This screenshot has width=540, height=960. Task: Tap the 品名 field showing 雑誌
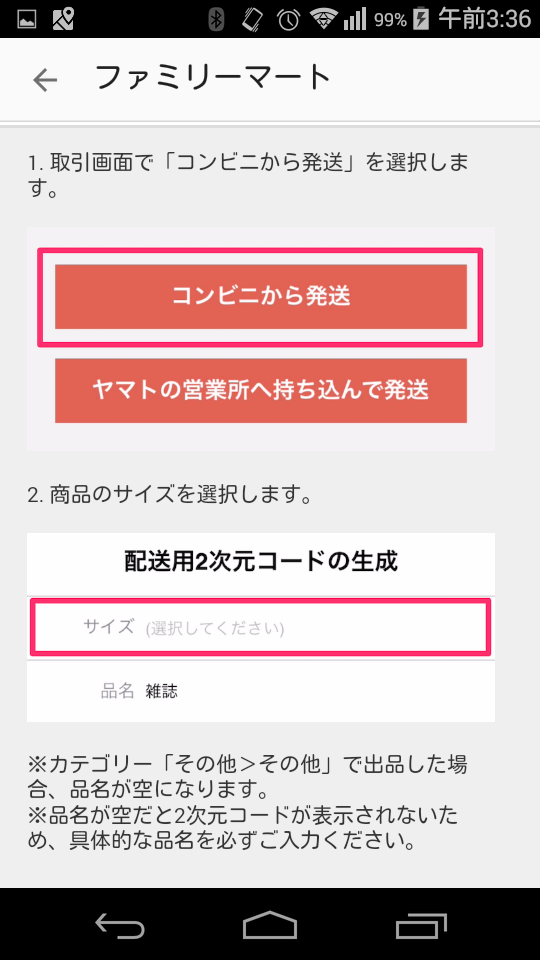click(x=261, y=691)
